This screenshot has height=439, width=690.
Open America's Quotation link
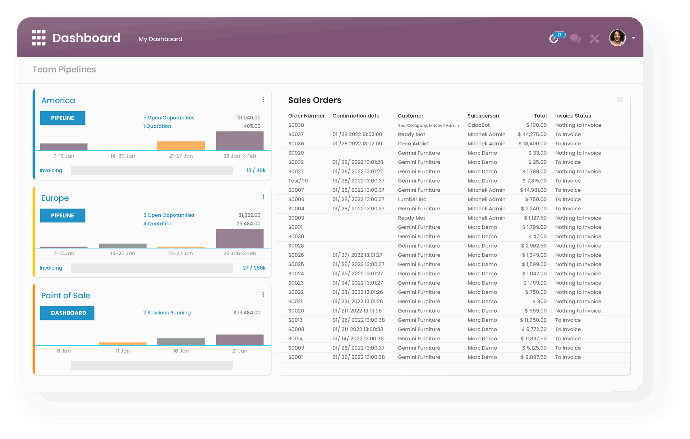pyautogui.click(x=157, y=126)
